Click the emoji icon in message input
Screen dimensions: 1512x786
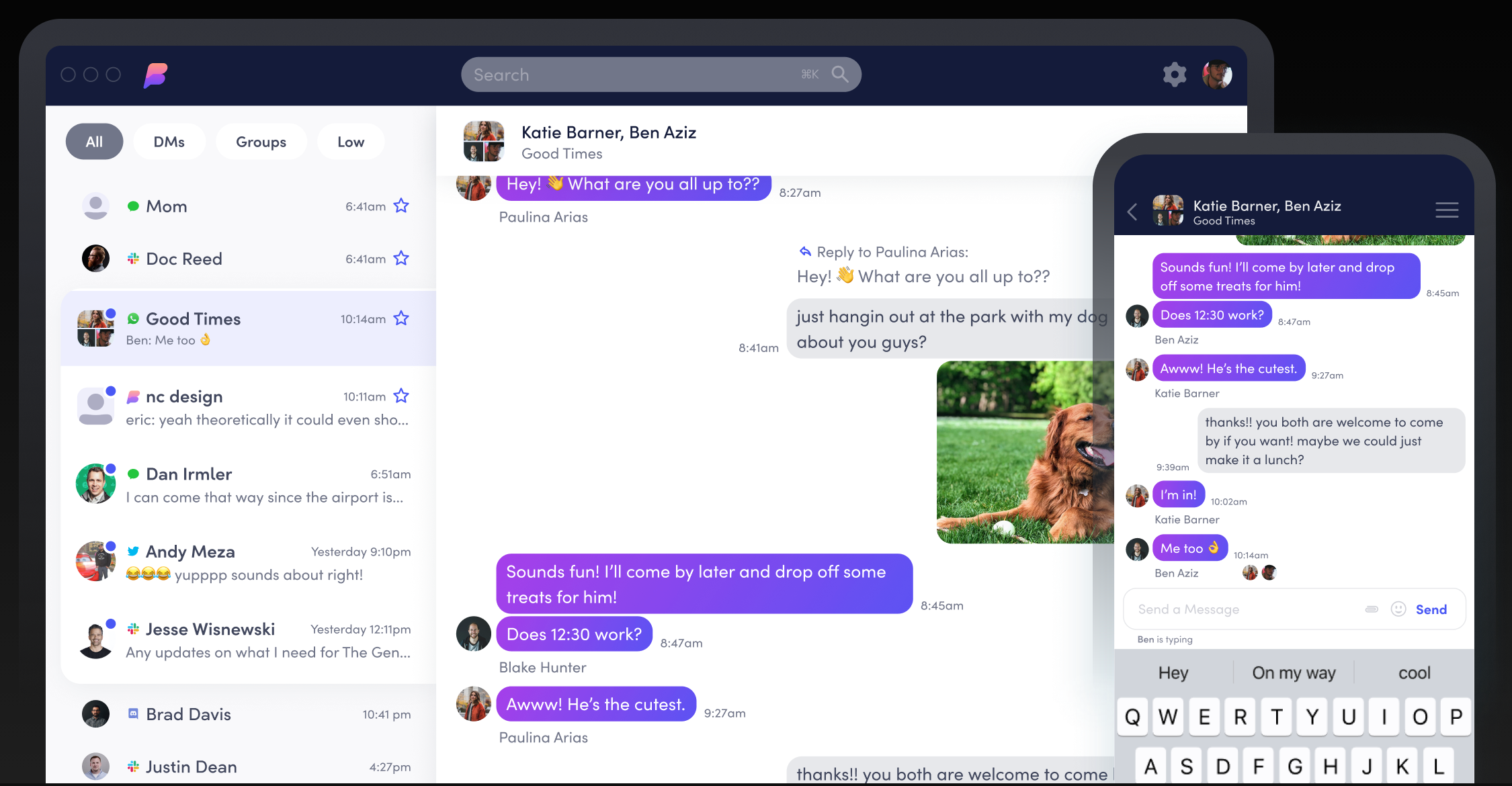coord(1399,608)
